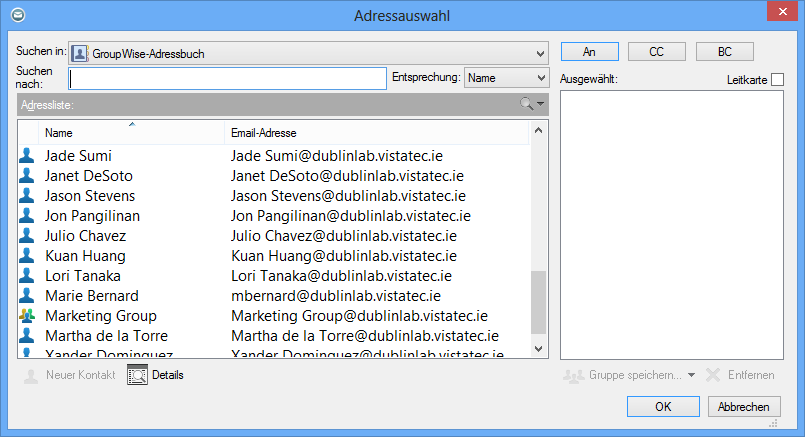Image resolution: width=805 pixels, height=437 pixels.
Task: Click inside the Ausgewählt recipients box
Action: point(672,225)
